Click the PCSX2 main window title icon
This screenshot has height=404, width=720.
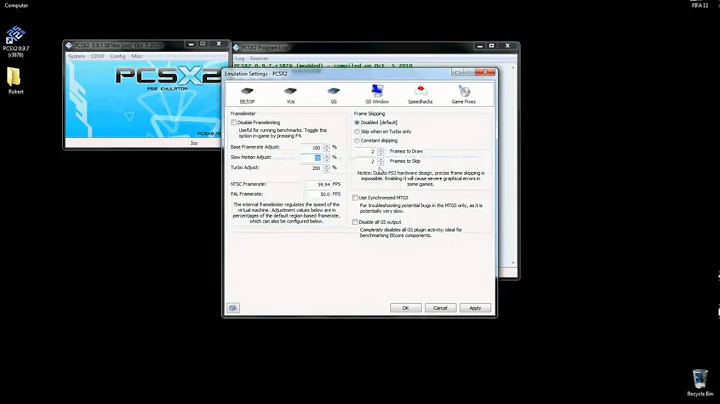click(69, 45)
